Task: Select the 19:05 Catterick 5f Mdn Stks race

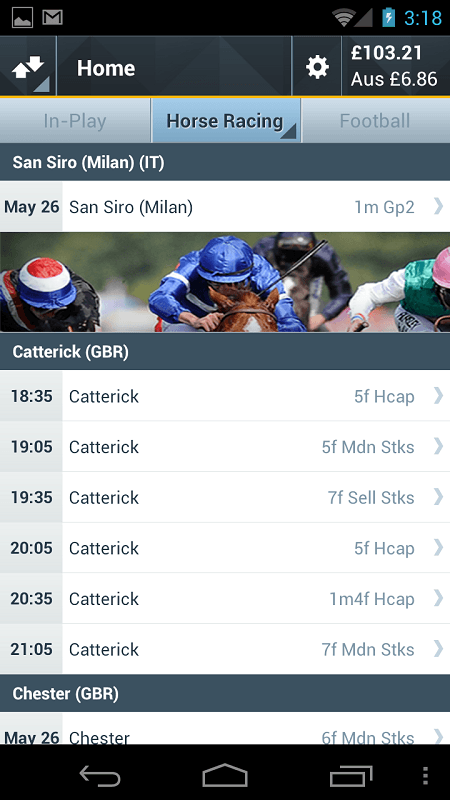Action: point(225,446)
